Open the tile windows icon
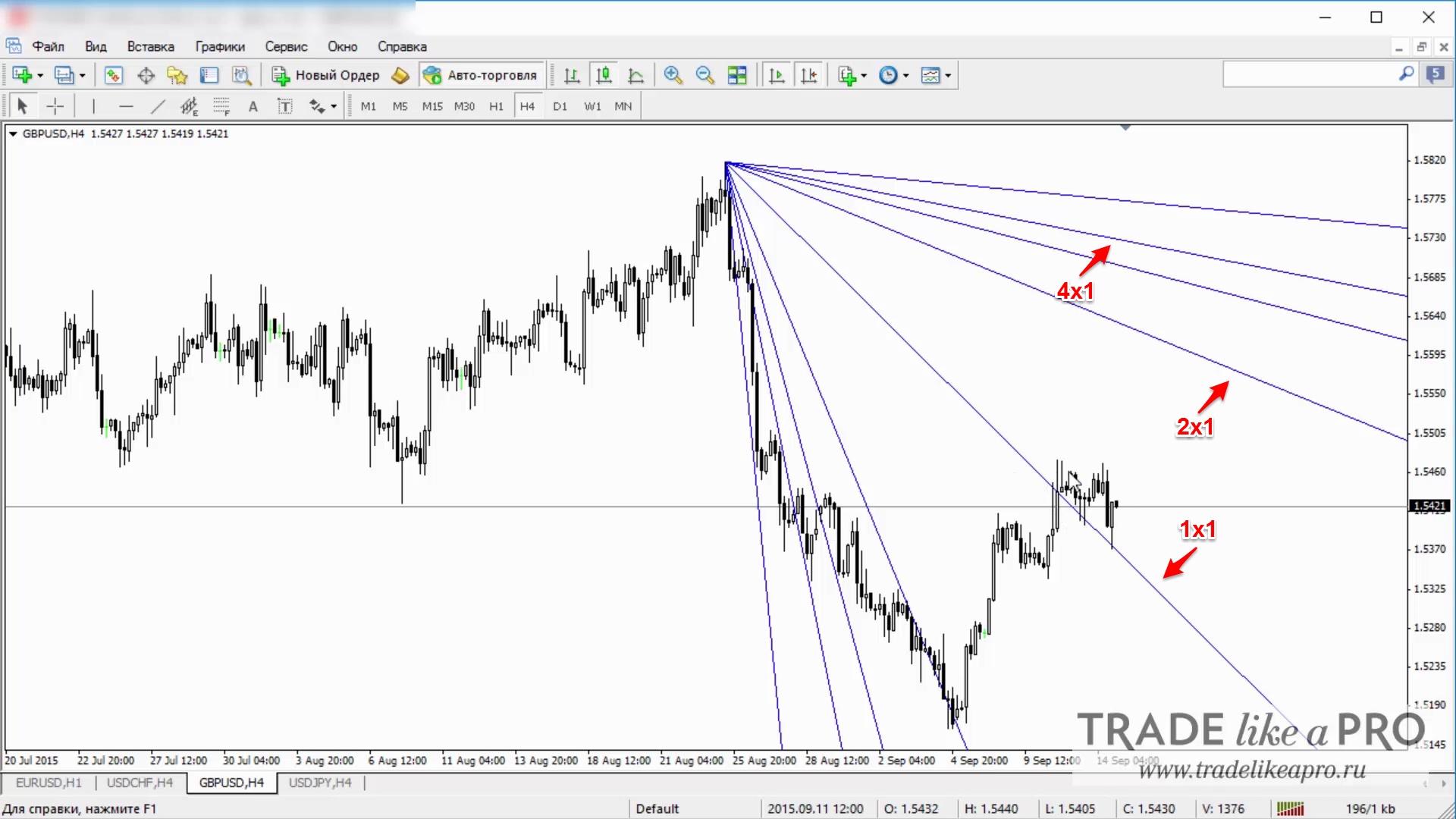 point(736,75)
